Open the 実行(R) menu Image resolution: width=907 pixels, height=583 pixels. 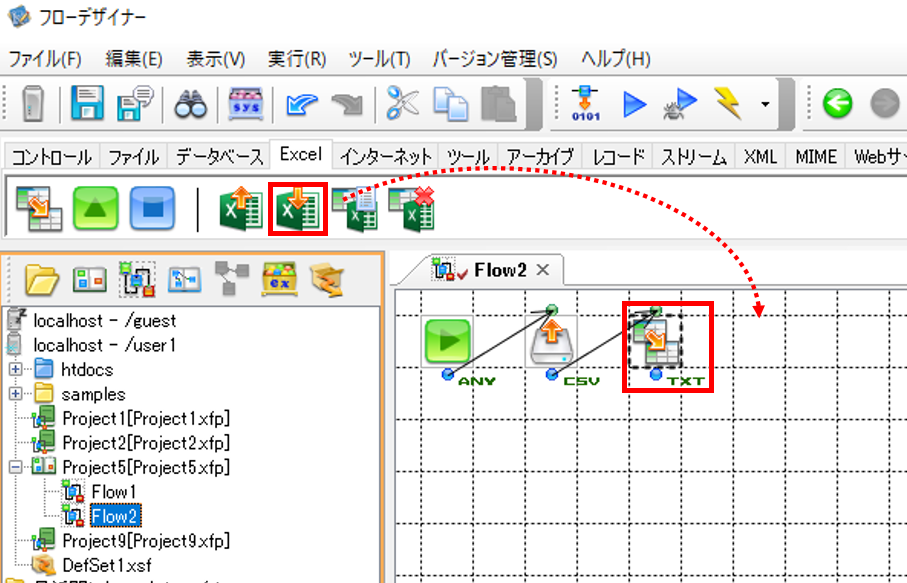[297, 59]
